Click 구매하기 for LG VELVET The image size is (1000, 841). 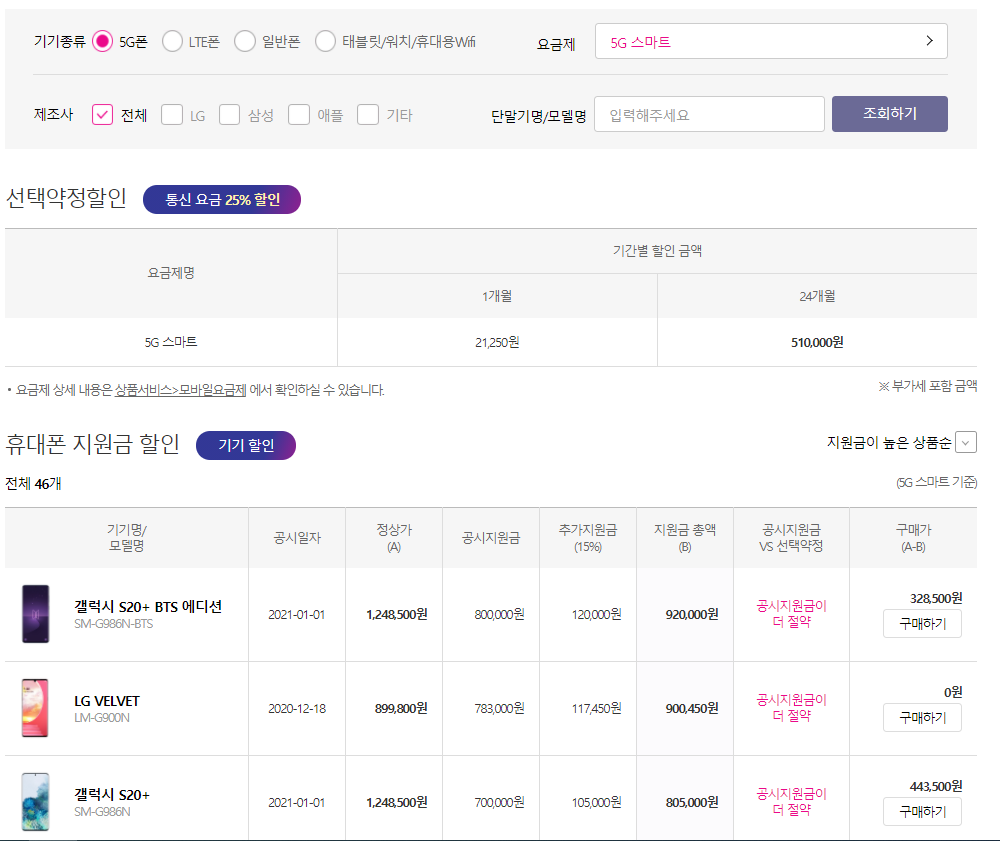pyautogui.click(x=922, y=718)
